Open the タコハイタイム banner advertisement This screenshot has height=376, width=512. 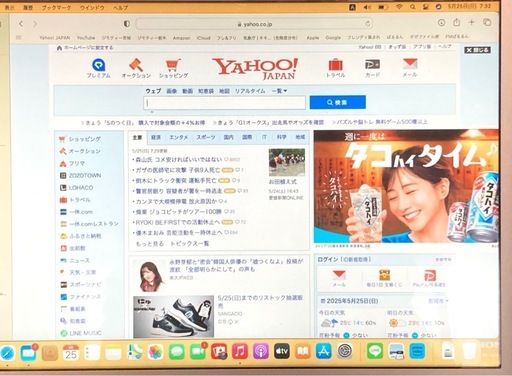pos(406,187)
